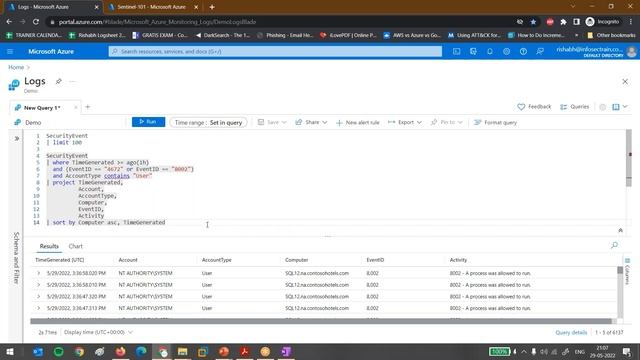Viewport: 640px width, 360px height.
Task: Open the Other bookmarks folder
Action: pos(611,35)
